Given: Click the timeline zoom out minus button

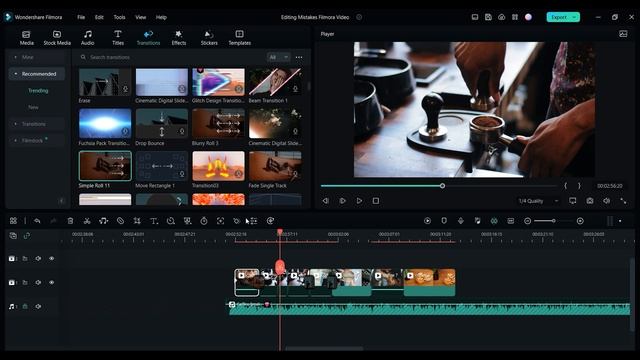Looking at the screenshot, I should 527,221.
